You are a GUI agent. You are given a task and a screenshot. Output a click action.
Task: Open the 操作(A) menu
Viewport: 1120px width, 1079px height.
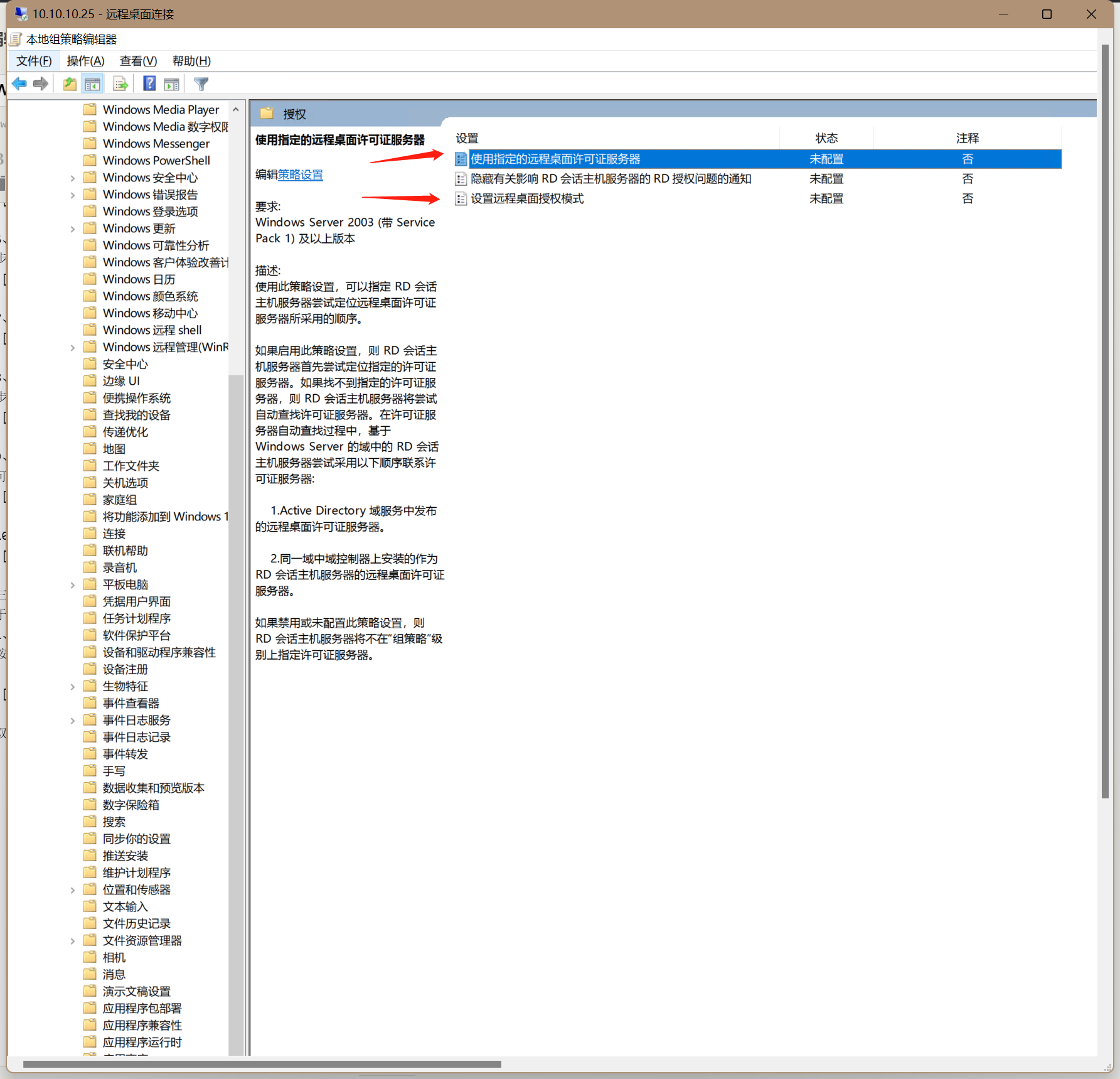86,61
